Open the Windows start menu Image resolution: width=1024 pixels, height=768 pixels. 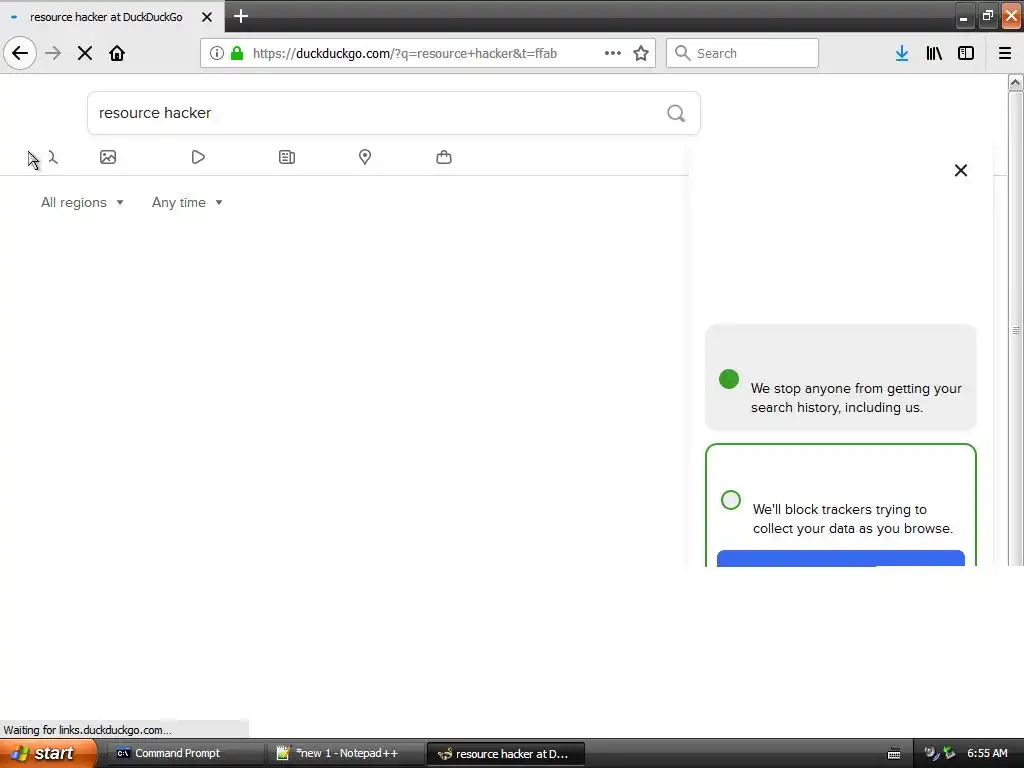48,753
